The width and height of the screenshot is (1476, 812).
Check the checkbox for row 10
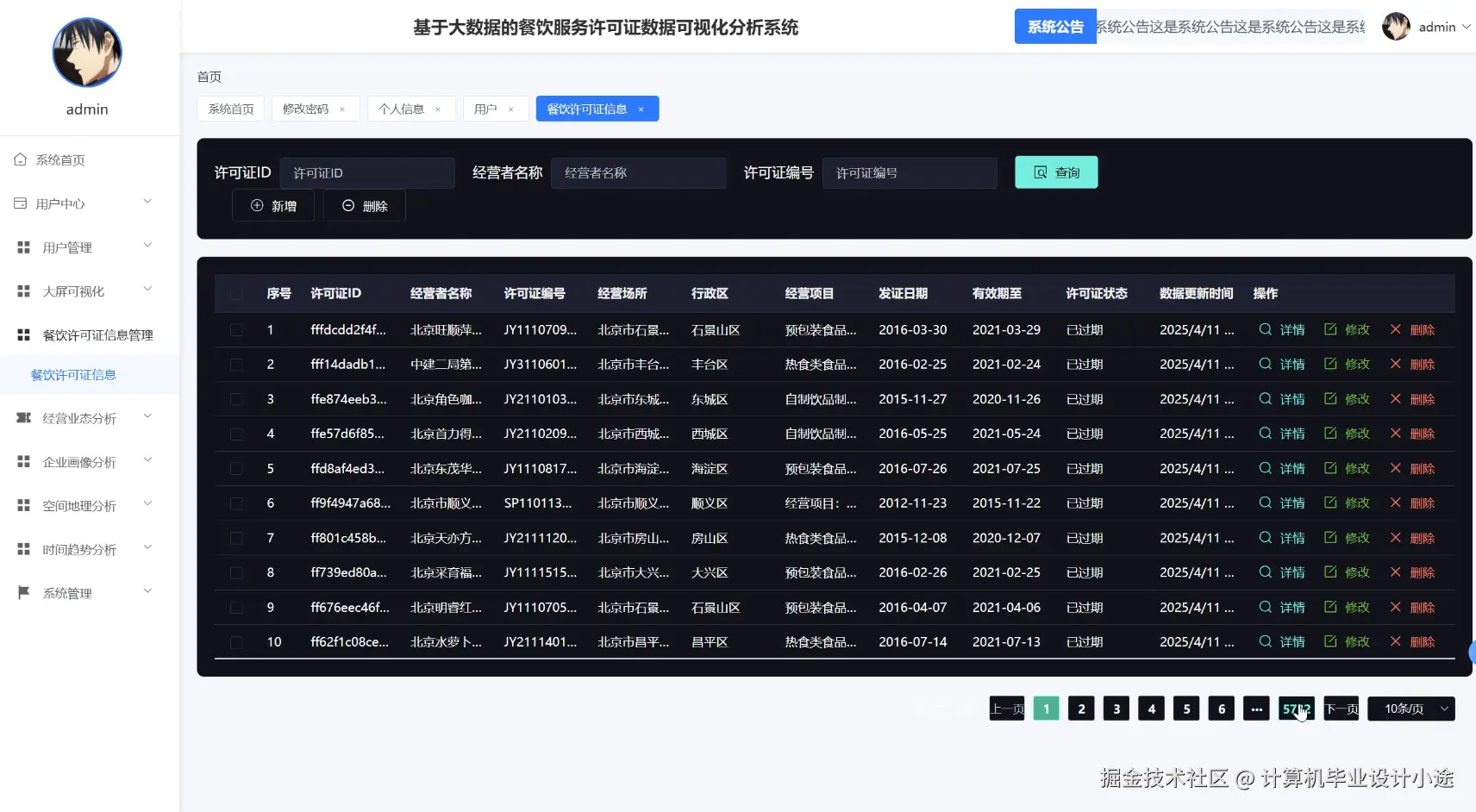click(236, 642)
